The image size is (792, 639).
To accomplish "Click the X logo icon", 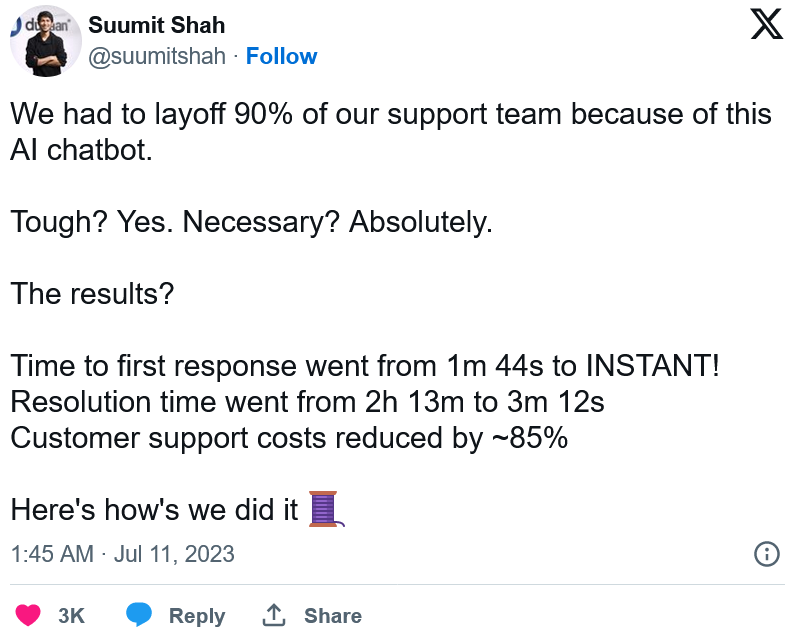I will [766, 25].
